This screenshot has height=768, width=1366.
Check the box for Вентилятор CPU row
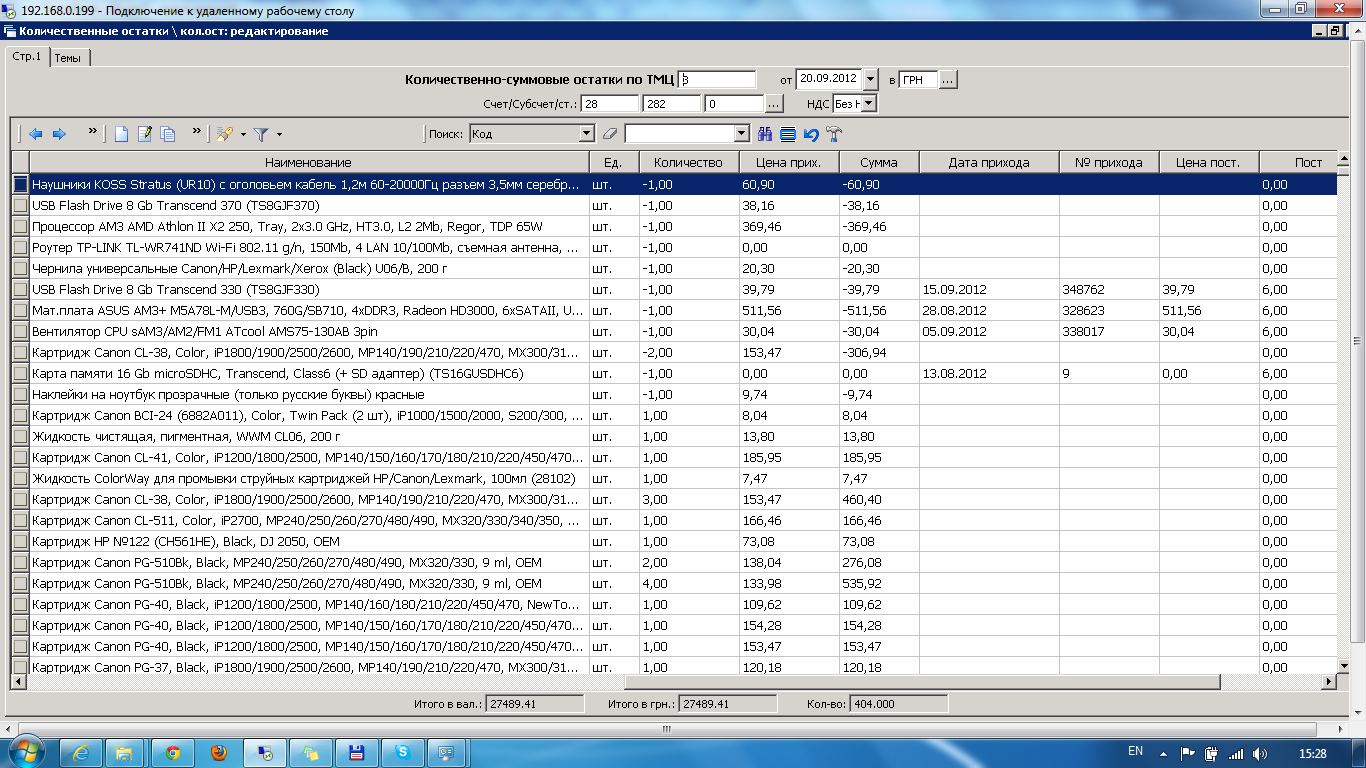pyautogui.click(x=20, y=332)
